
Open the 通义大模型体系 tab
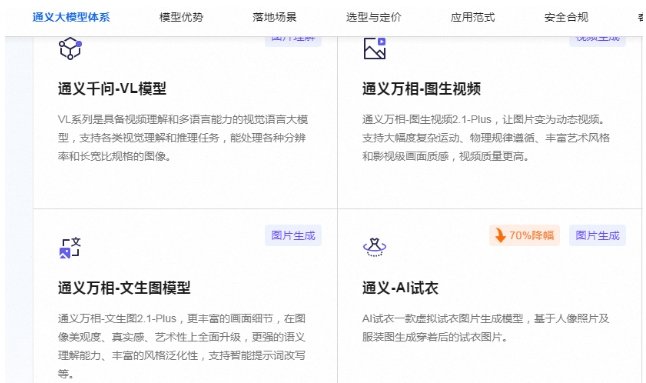click(x=71, y=17)
